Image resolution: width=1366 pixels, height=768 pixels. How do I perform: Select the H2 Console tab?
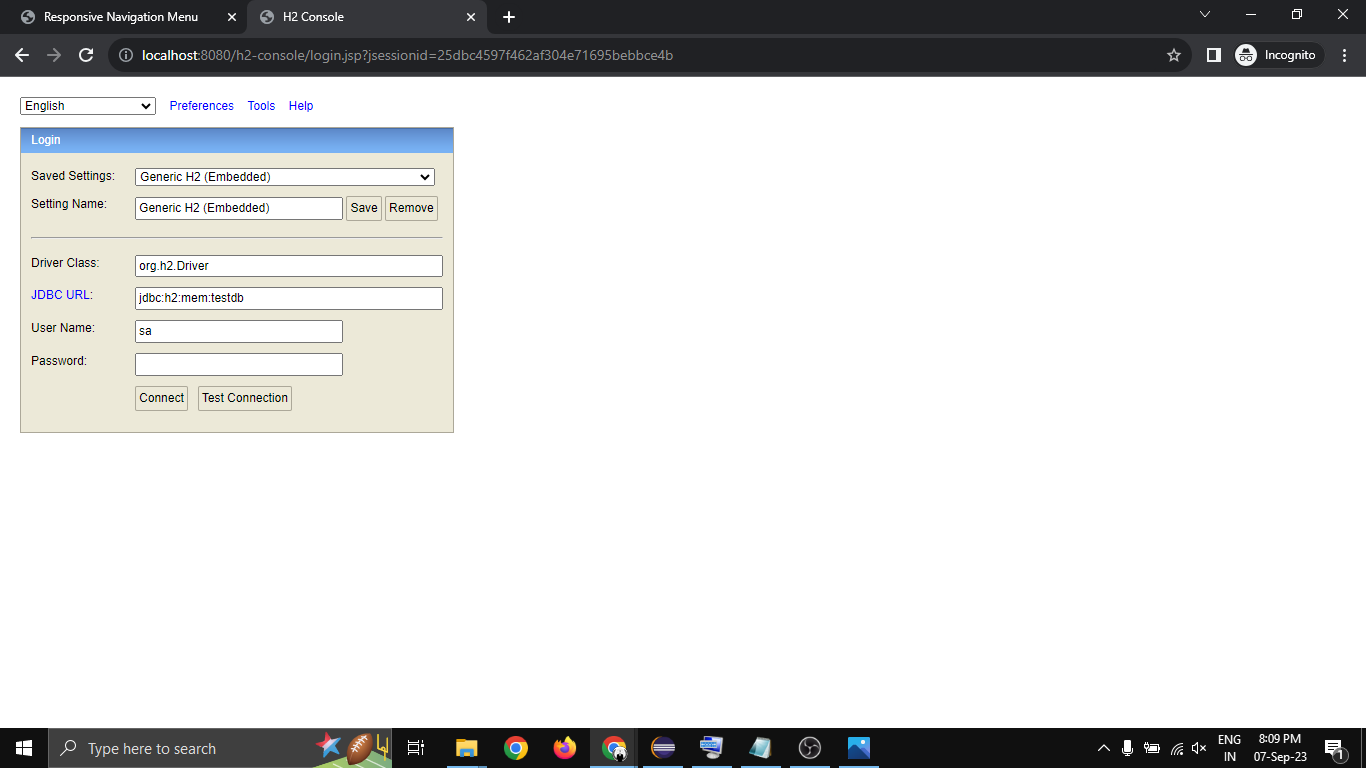coord(366,17)
